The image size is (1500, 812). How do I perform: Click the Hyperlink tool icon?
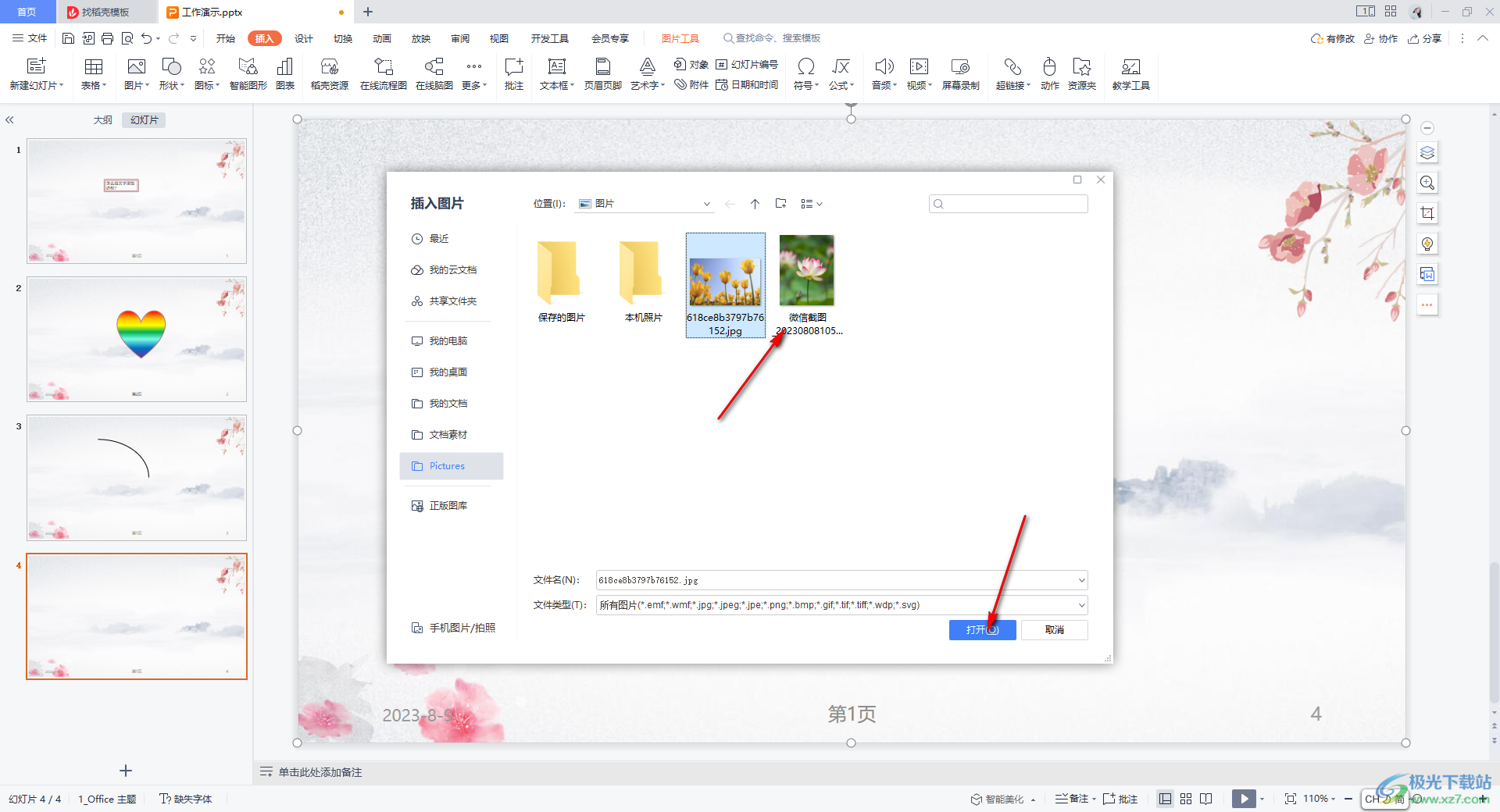pyautogui.click(x=1012, y=66)
